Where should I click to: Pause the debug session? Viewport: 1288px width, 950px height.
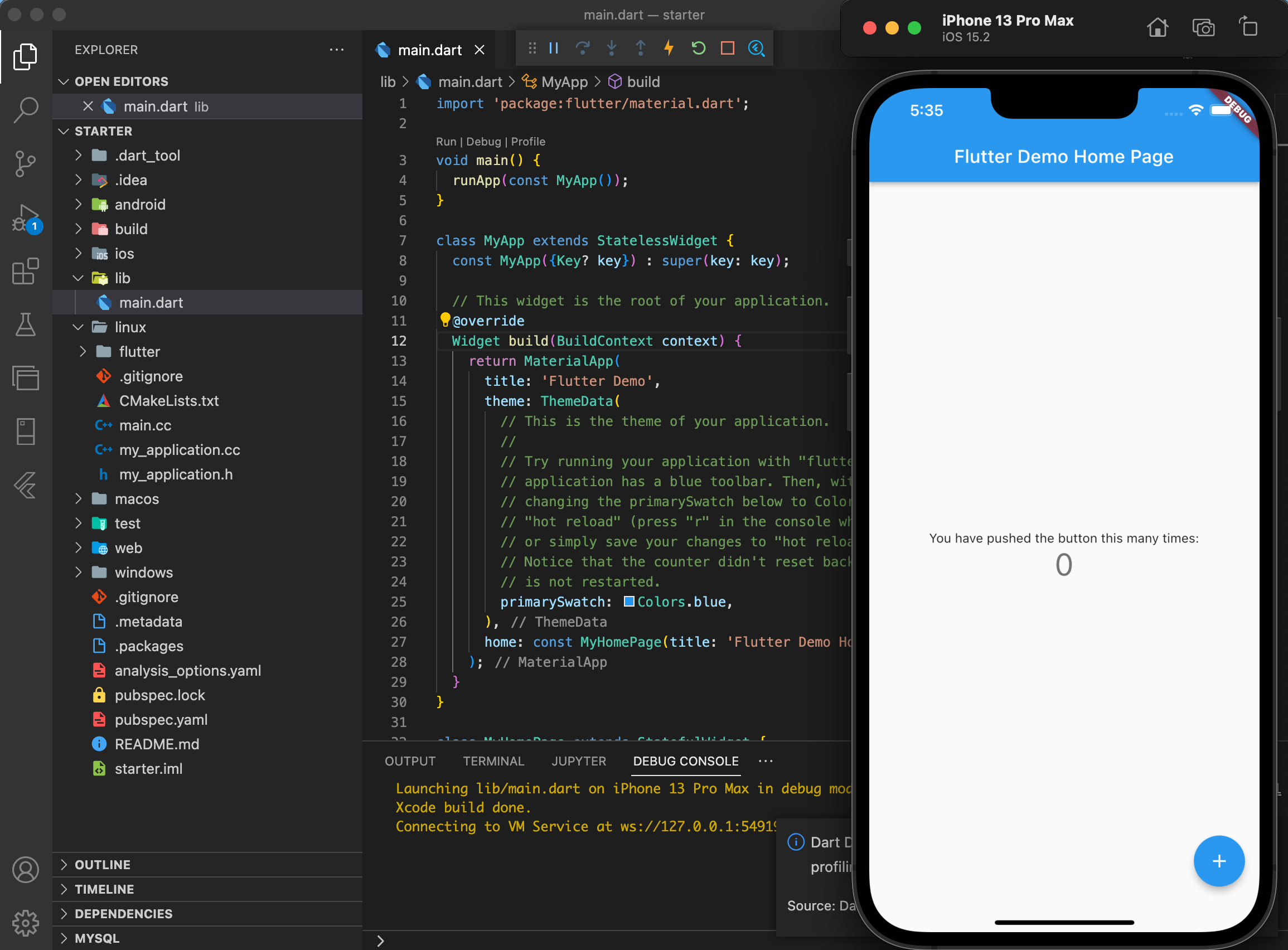[554, 49]
